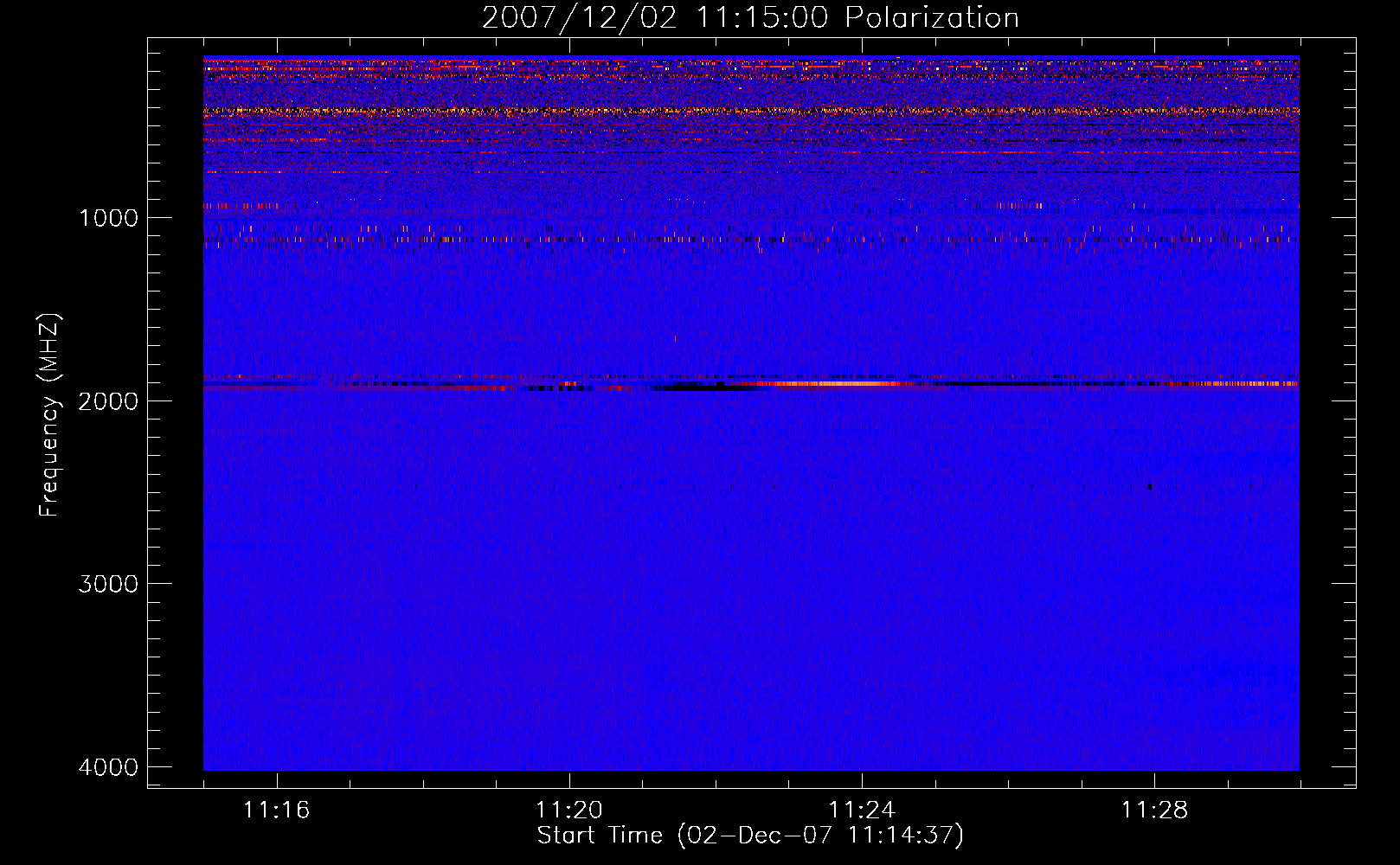Click the plot title '2007/12/02 11:15:00 Polarization'
The image size is (1400, 865).
[x=750, y=18]
